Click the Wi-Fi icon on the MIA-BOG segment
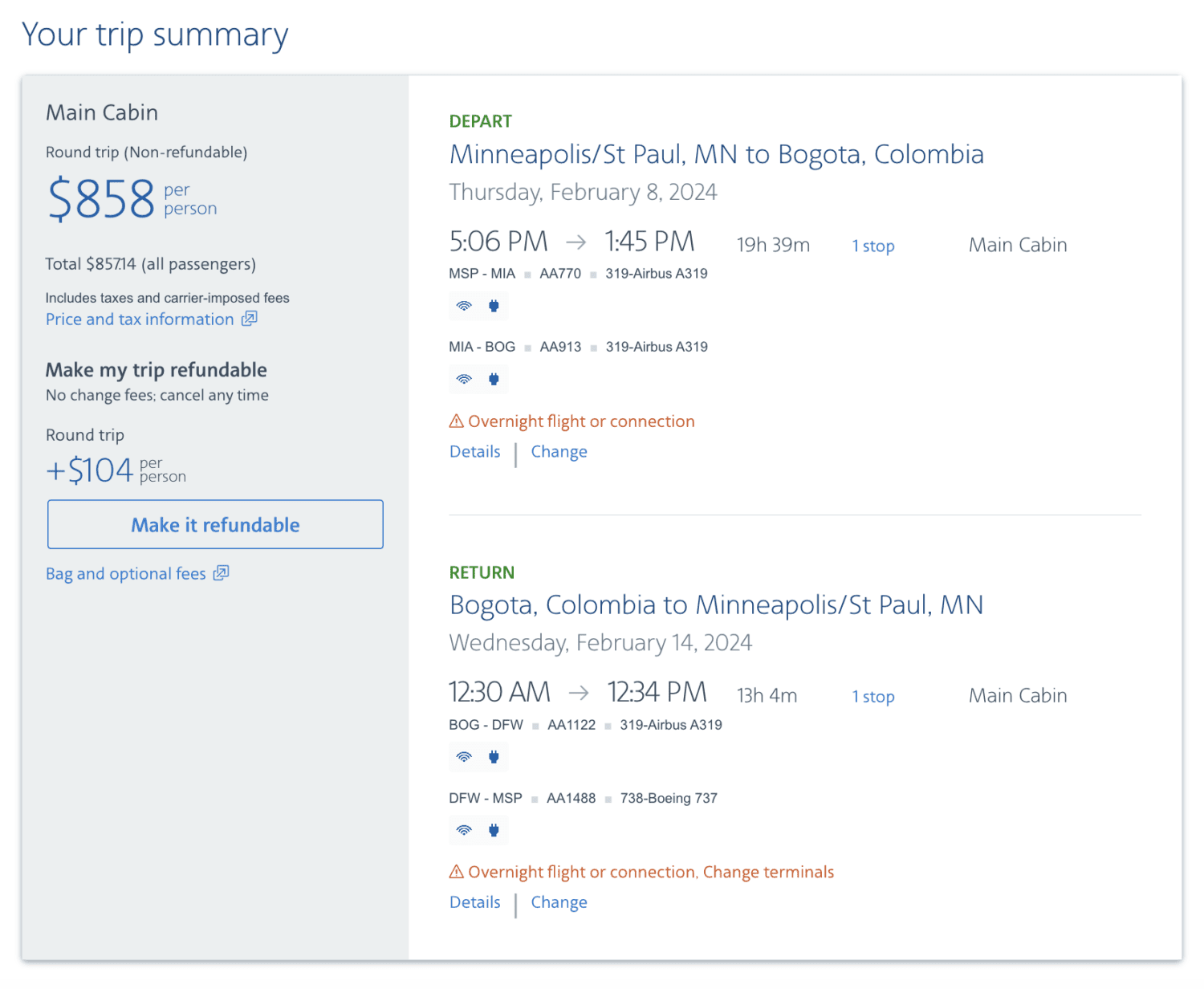Image resolution: width=1204 pixels, height=989 pixels. coord(464,378)
